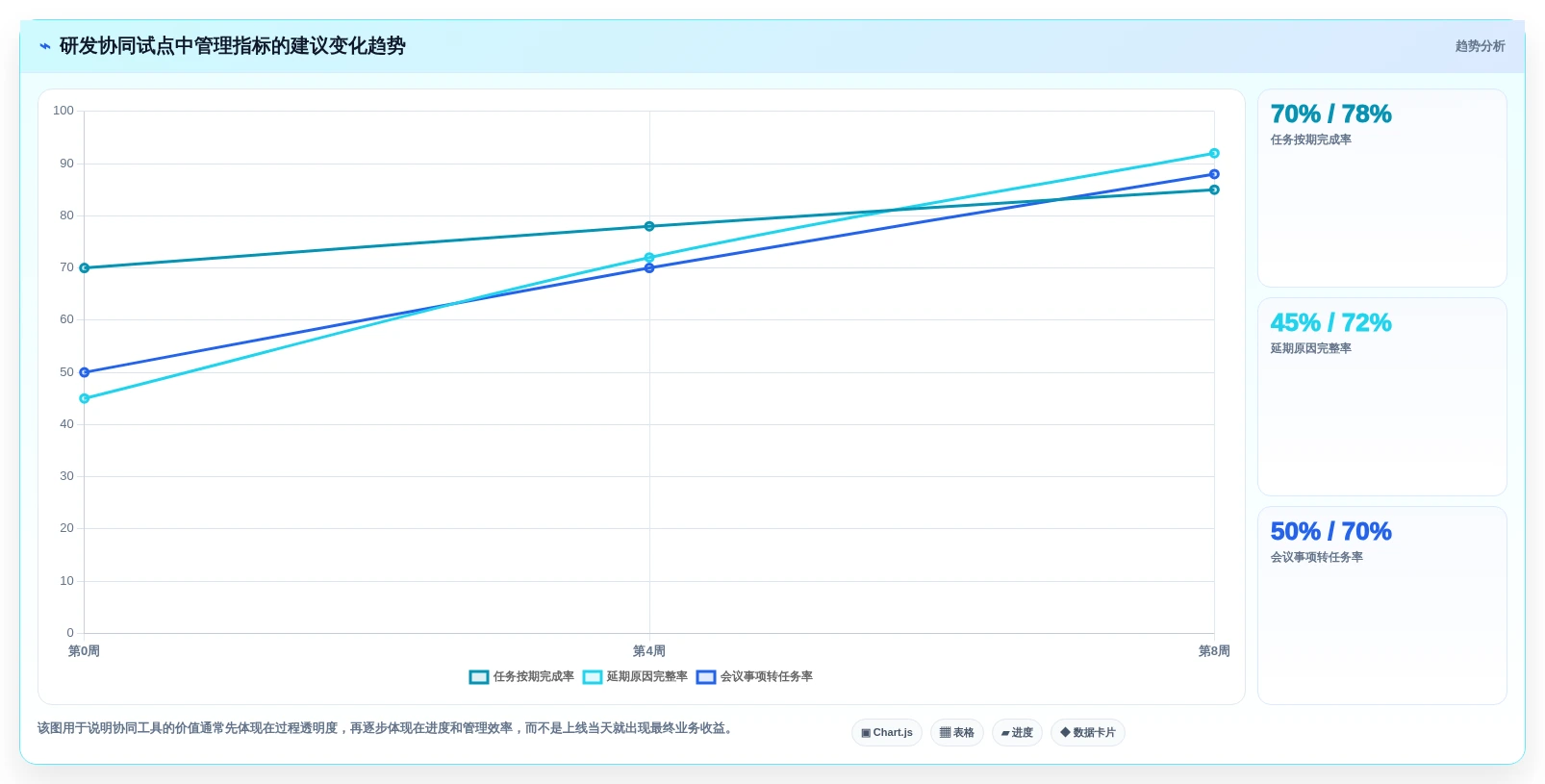1545x784 pixels.
Task: Click the 第4周 point at value 78
Action: coord(649,227)
